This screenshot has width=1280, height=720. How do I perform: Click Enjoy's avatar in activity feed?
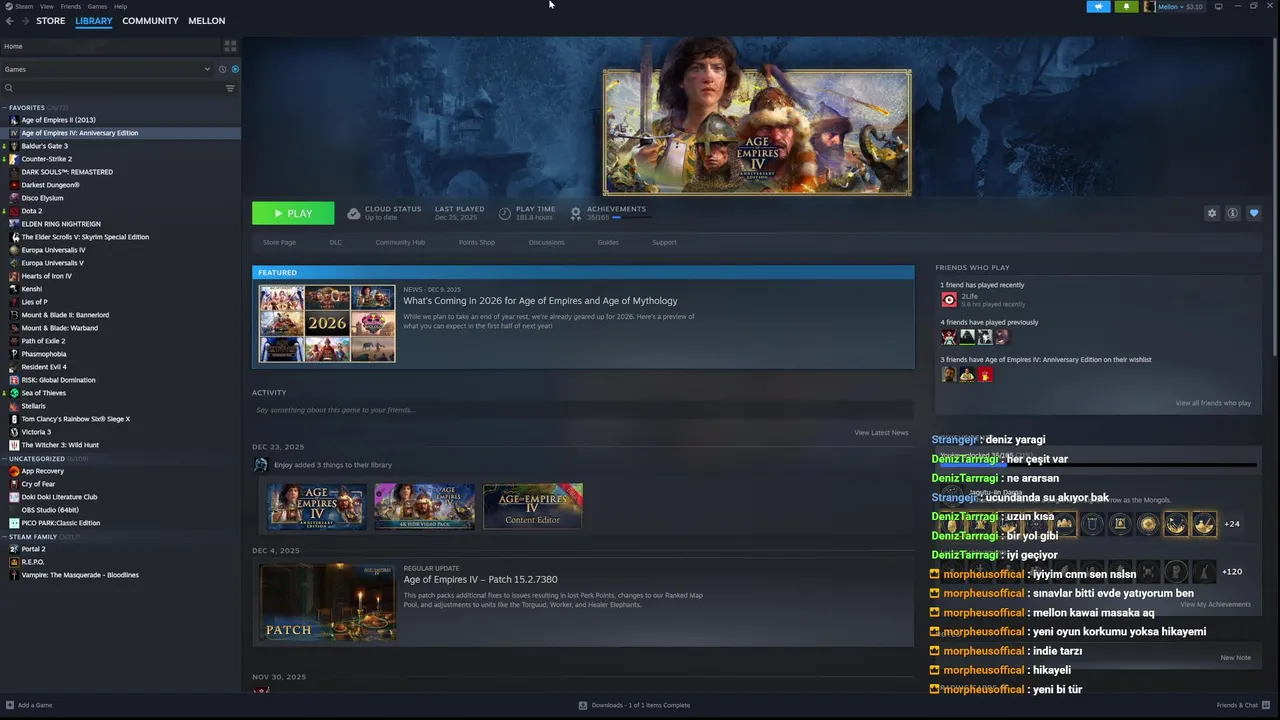(x=261, y=465)
